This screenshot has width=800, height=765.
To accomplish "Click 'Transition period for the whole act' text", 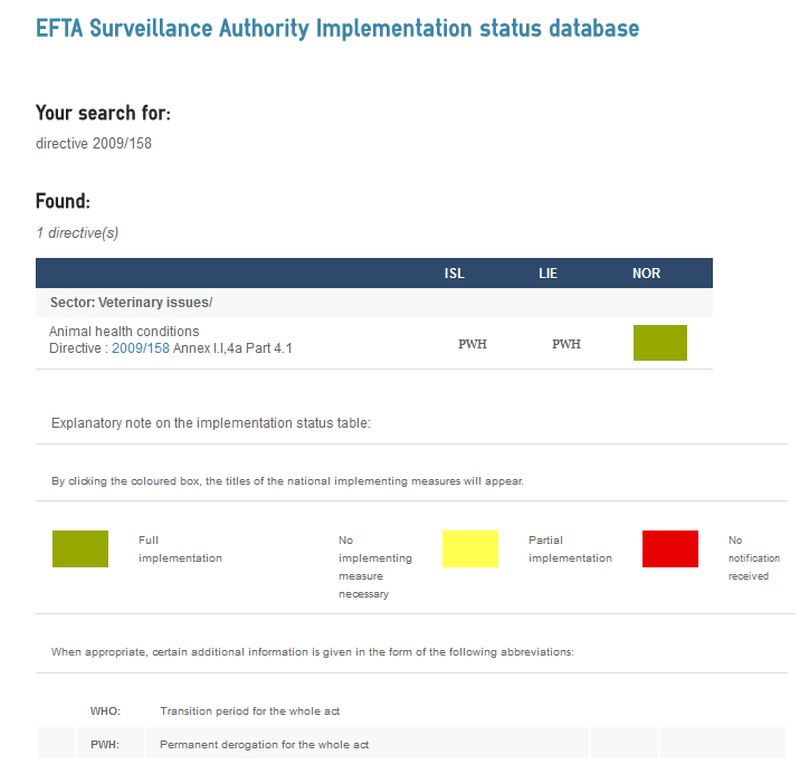I will (x=250, y=711).
